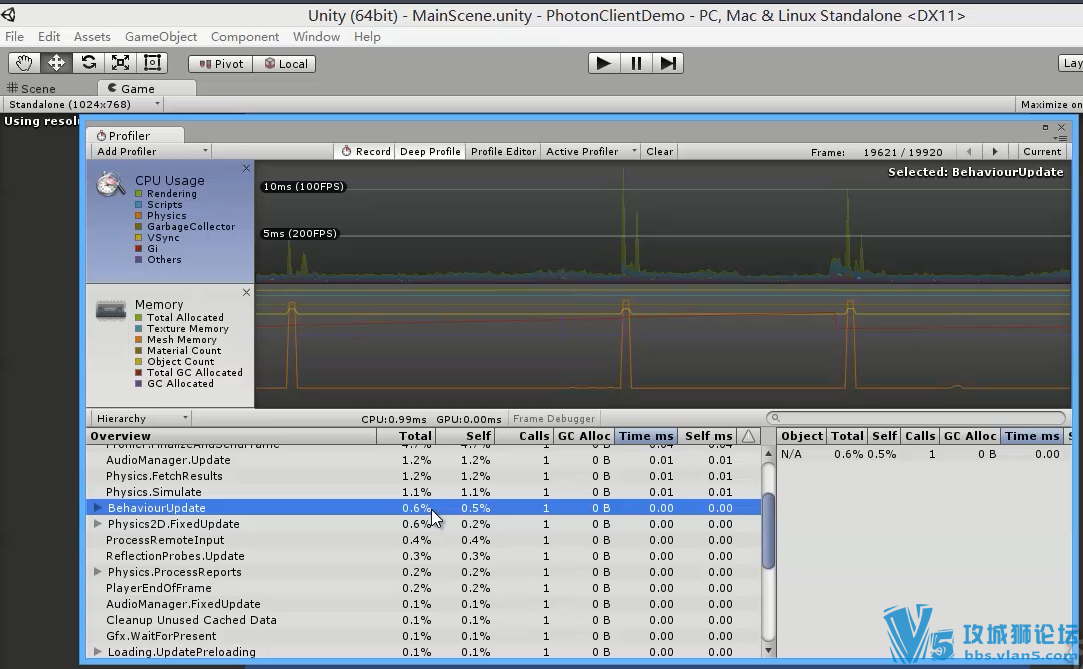Open the Help menu

point(367,37)
